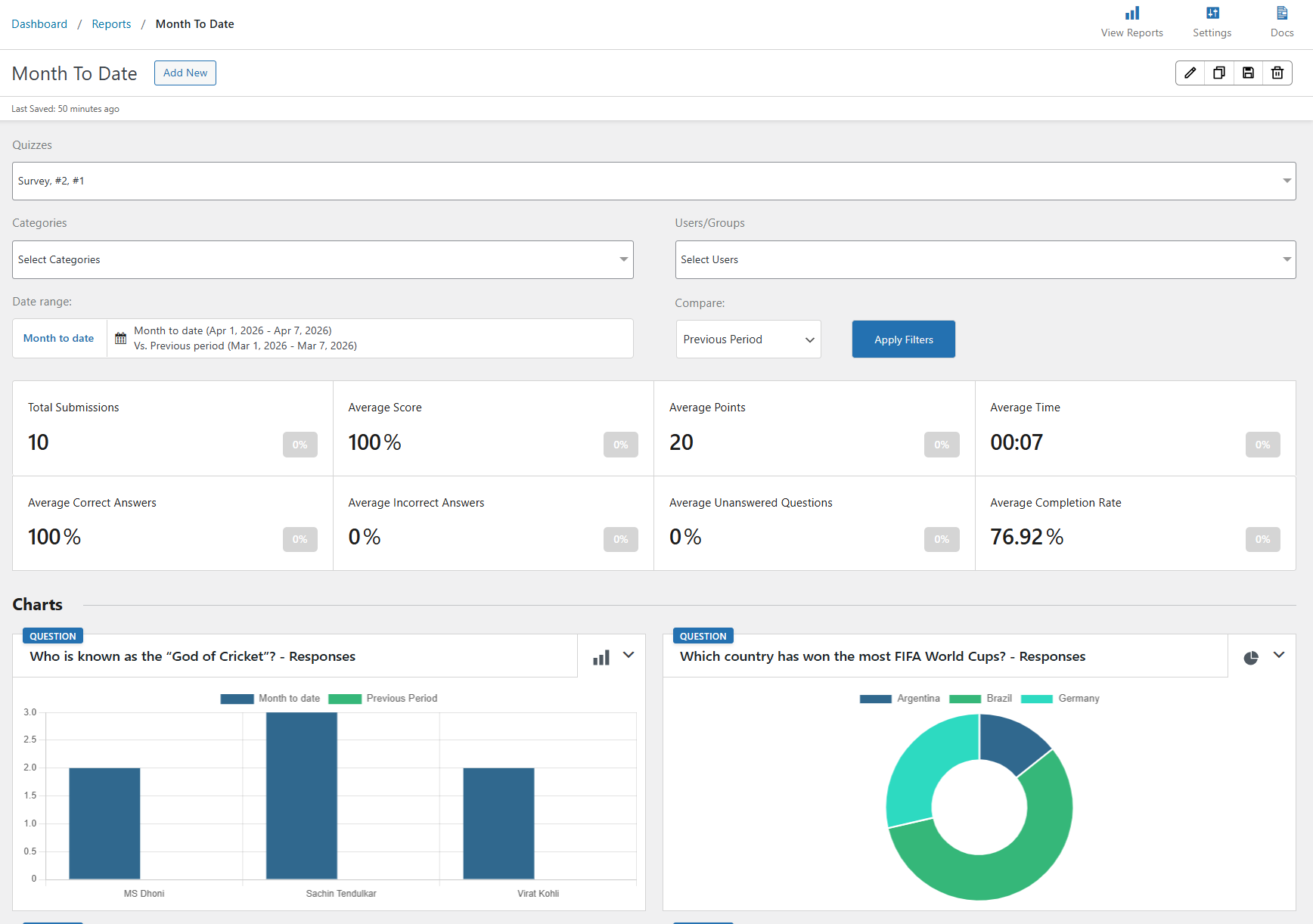Click the pie chart icon on FIFA question chart

click(x=1250, y=657)
